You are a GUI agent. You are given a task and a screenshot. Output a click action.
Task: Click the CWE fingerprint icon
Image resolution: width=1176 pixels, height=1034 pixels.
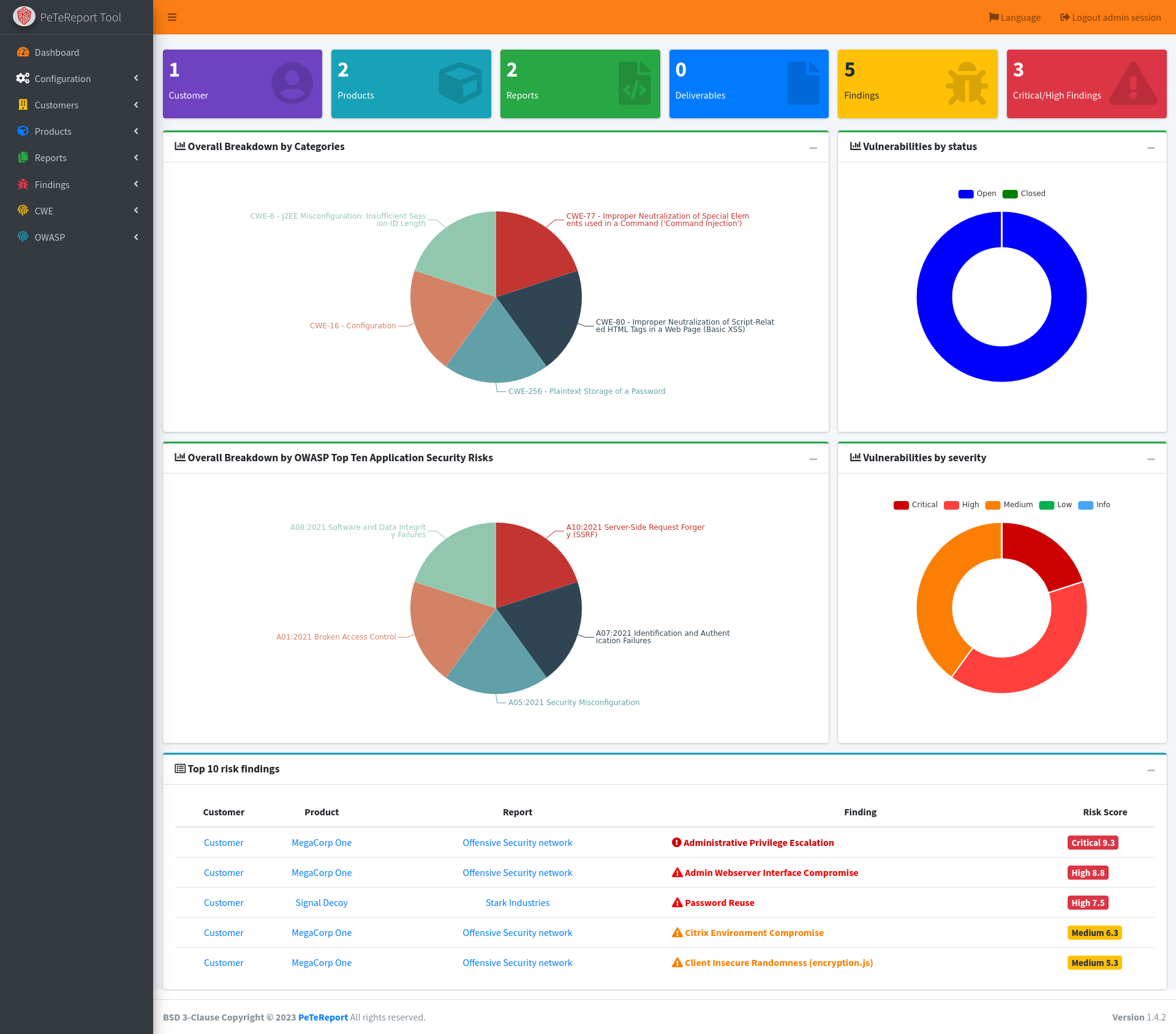[x=23, y=211]
